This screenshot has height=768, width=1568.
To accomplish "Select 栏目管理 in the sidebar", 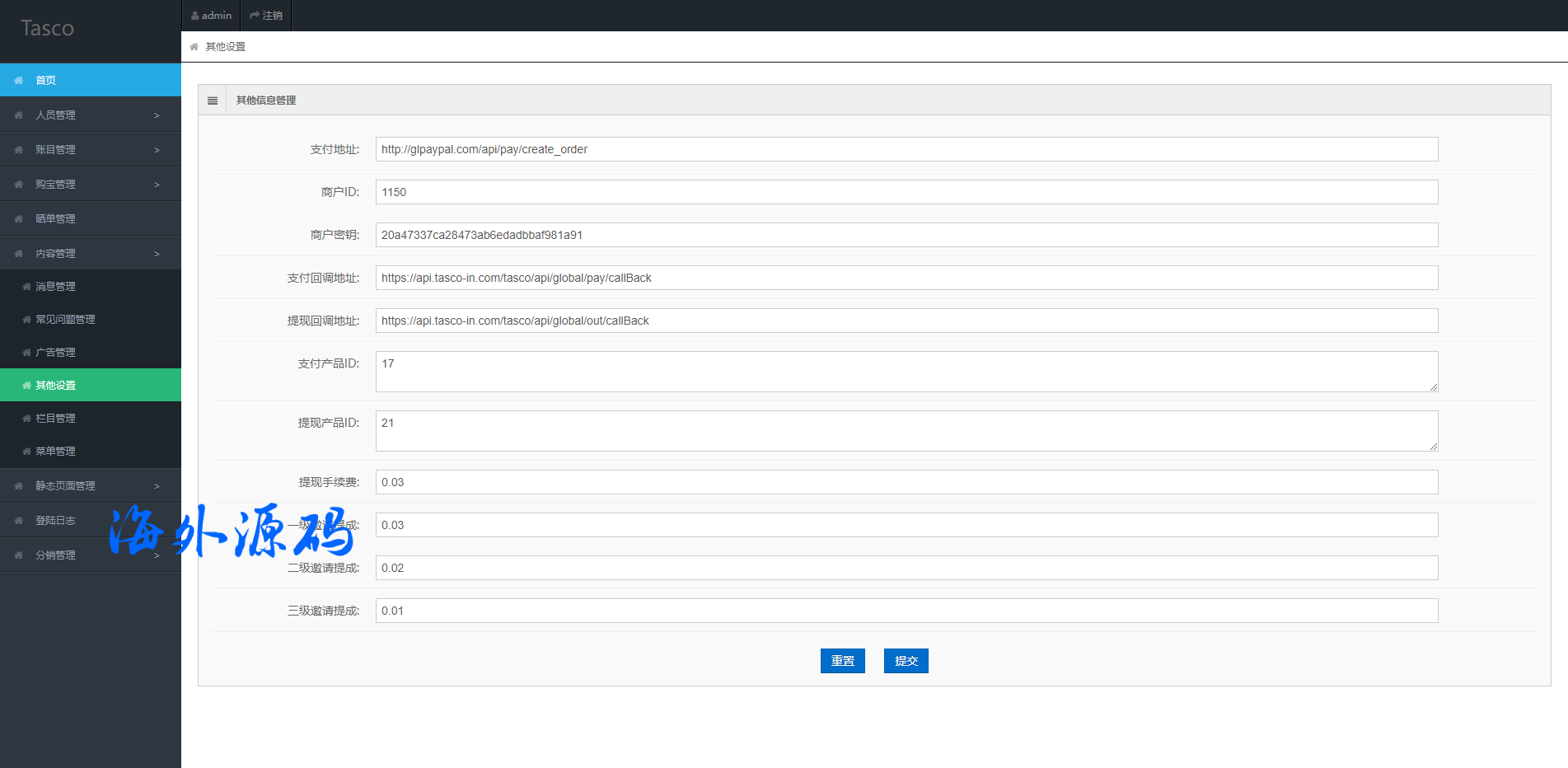I will [55, 419].
